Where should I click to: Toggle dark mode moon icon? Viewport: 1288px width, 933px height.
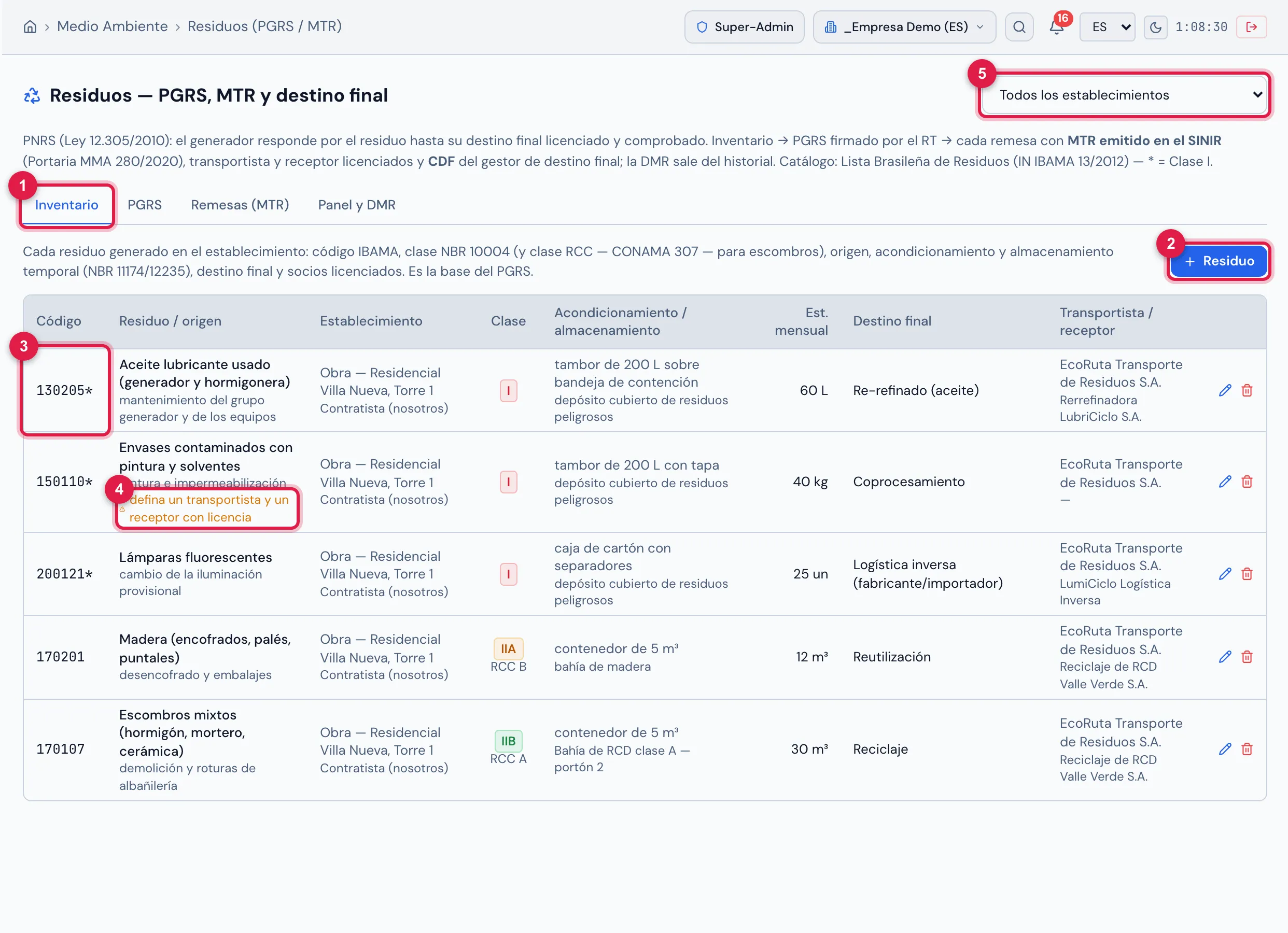click(x=1155, y=26)
